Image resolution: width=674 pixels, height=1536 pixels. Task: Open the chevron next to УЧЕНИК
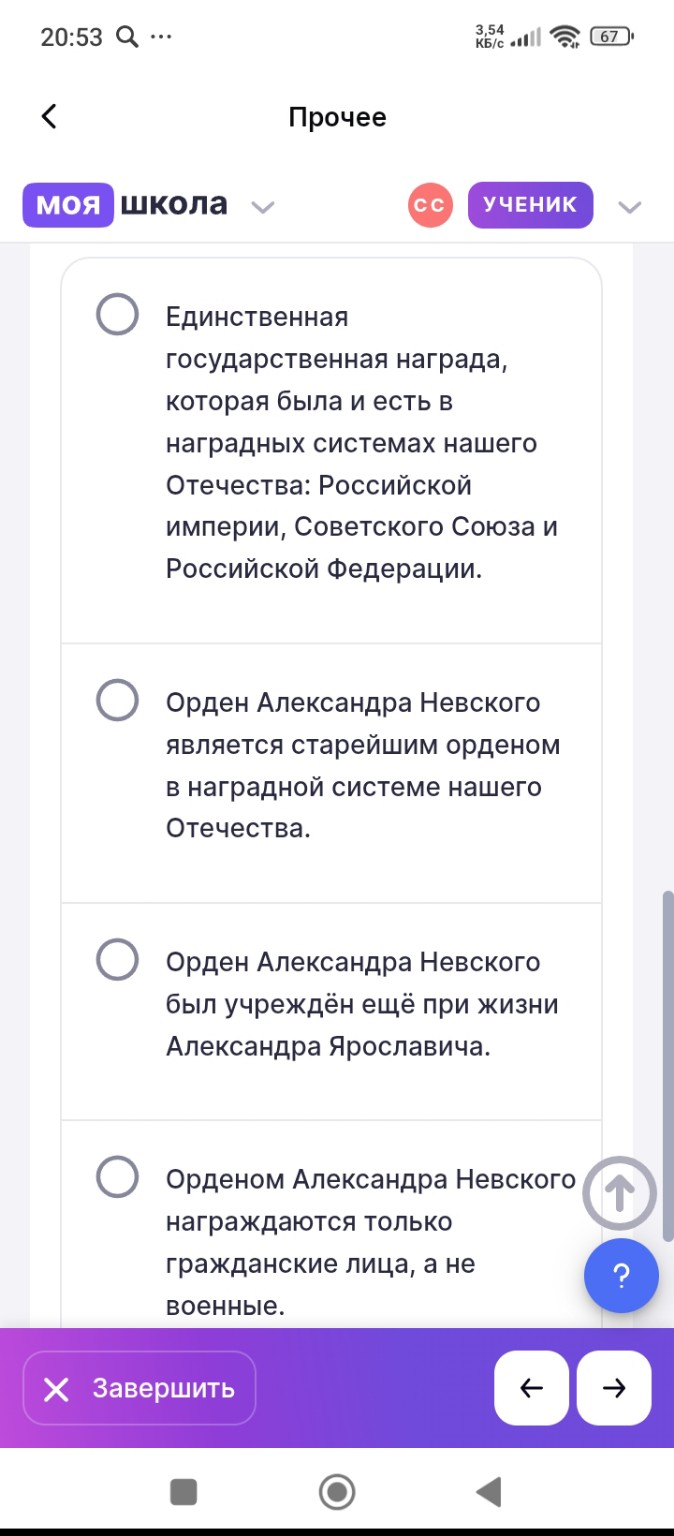click(631, 207)
